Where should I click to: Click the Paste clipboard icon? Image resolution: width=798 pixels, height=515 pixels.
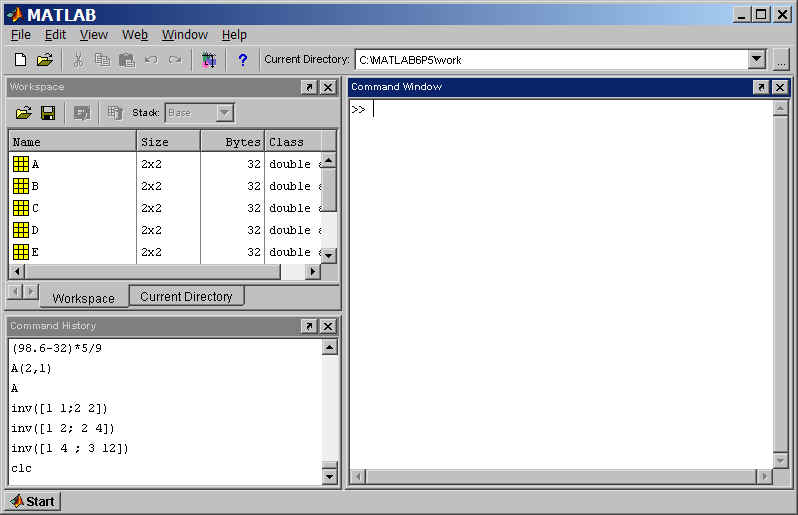click(127, 60)
